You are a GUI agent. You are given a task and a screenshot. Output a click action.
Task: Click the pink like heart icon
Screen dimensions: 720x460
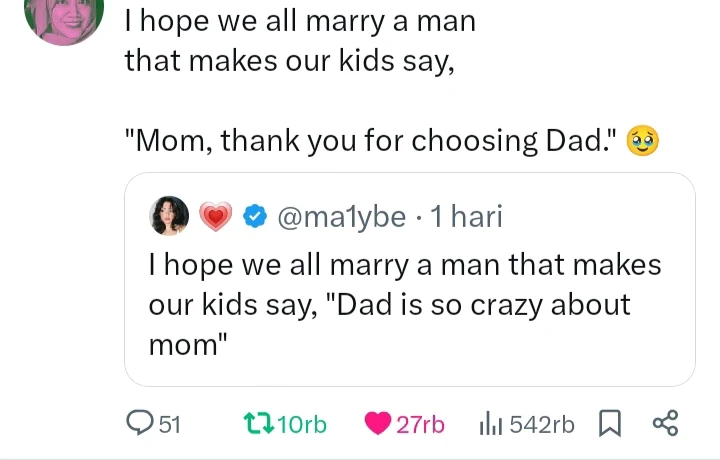click(378, 424)
